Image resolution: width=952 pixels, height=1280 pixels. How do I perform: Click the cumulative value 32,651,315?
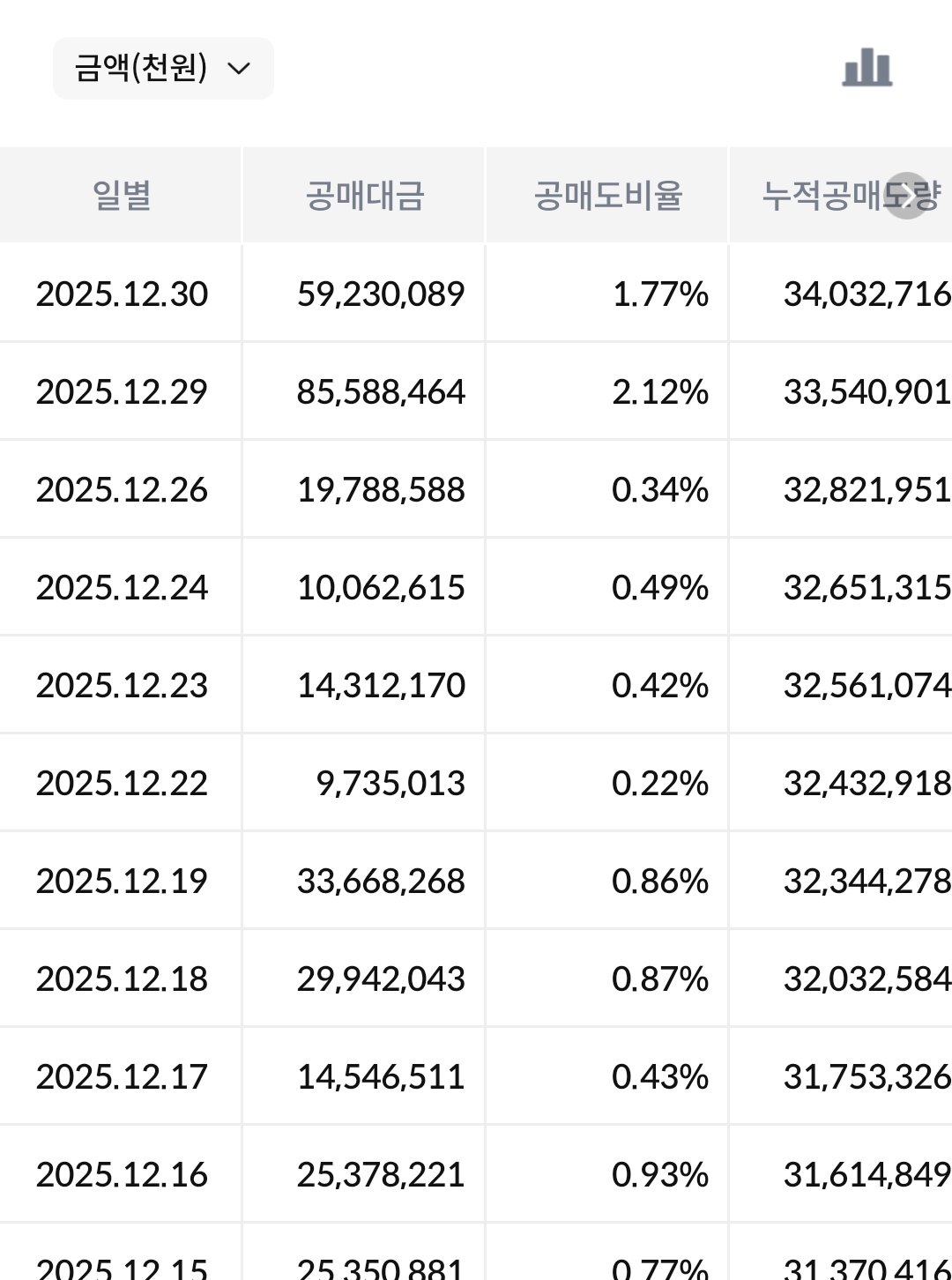867,587
